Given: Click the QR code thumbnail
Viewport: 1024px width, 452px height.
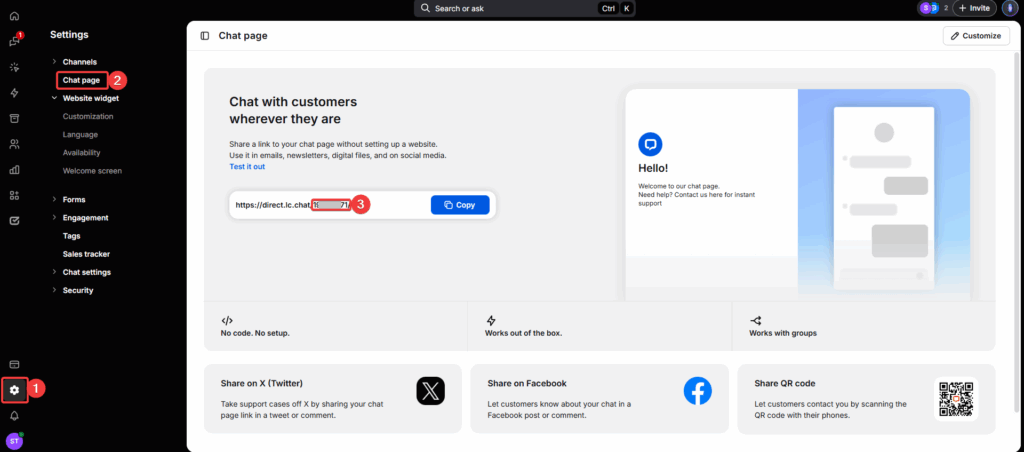Looking at the screenshot, I should [954, 397].
